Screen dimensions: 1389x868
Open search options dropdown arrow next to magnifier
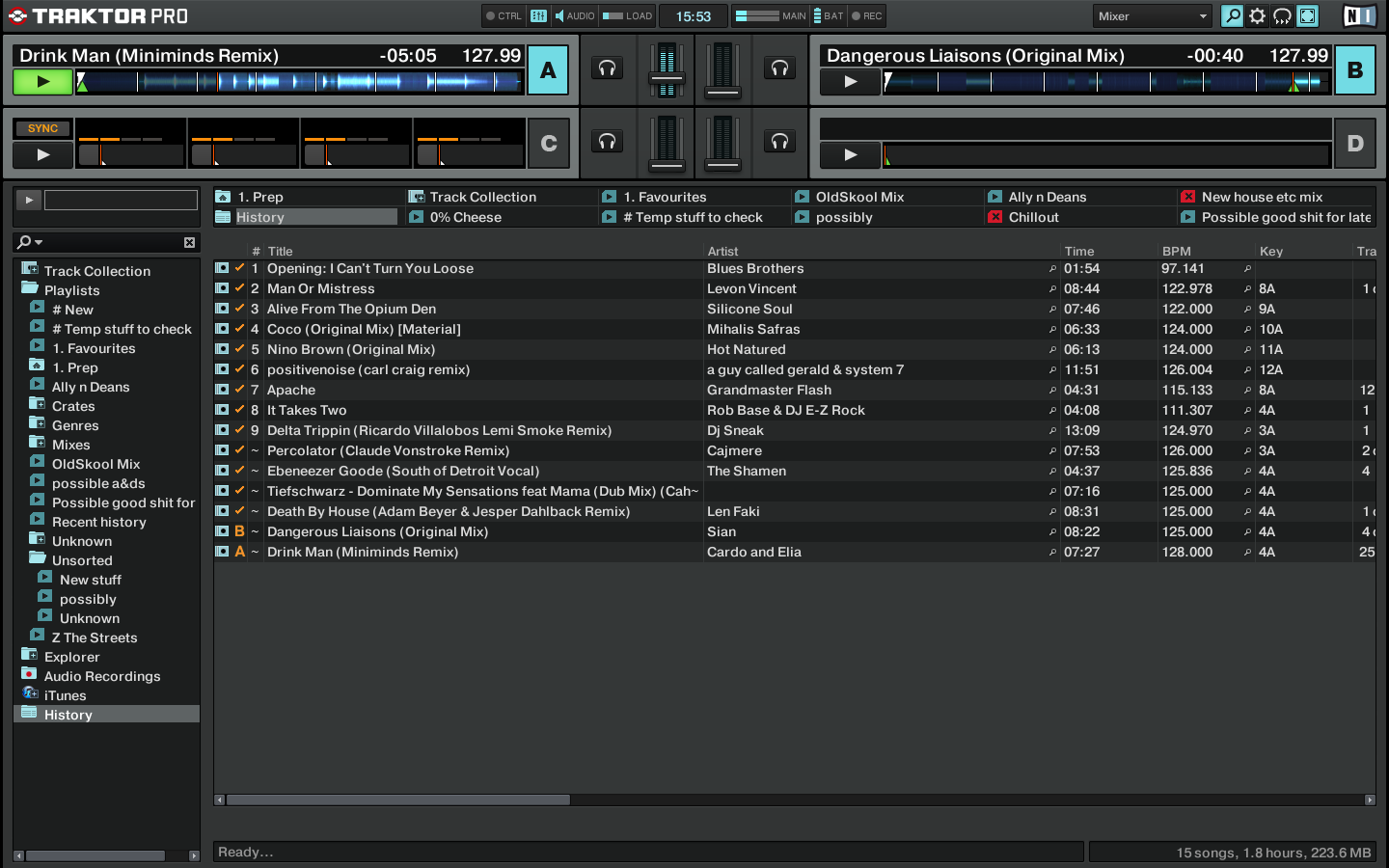pyautogui.click(x=39, y=242)
